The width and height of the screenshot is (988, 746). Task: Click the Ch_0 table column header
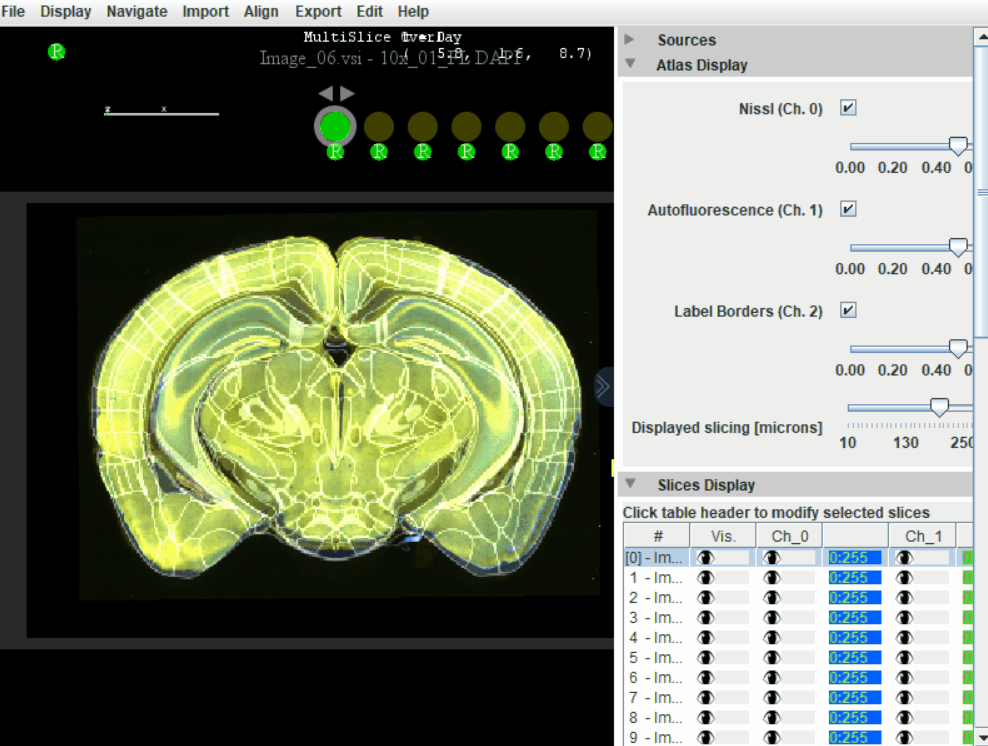click(790, 536)
